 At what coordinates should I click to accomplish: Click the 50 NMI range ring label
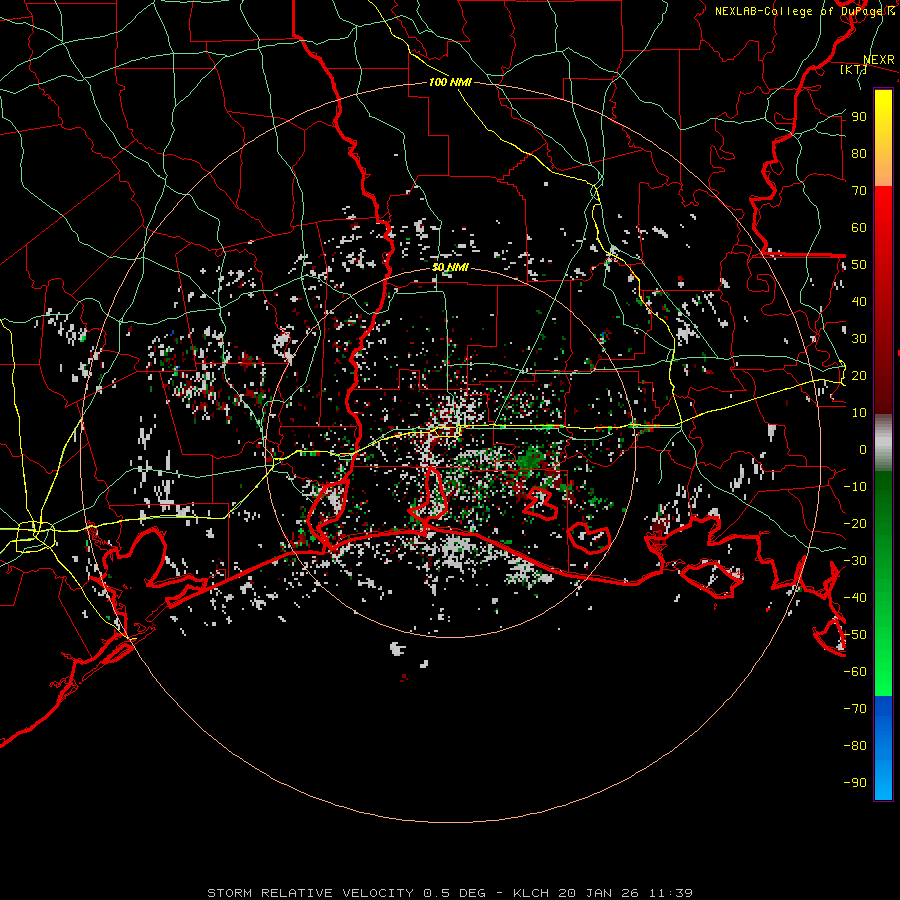[x=450, y=267]
